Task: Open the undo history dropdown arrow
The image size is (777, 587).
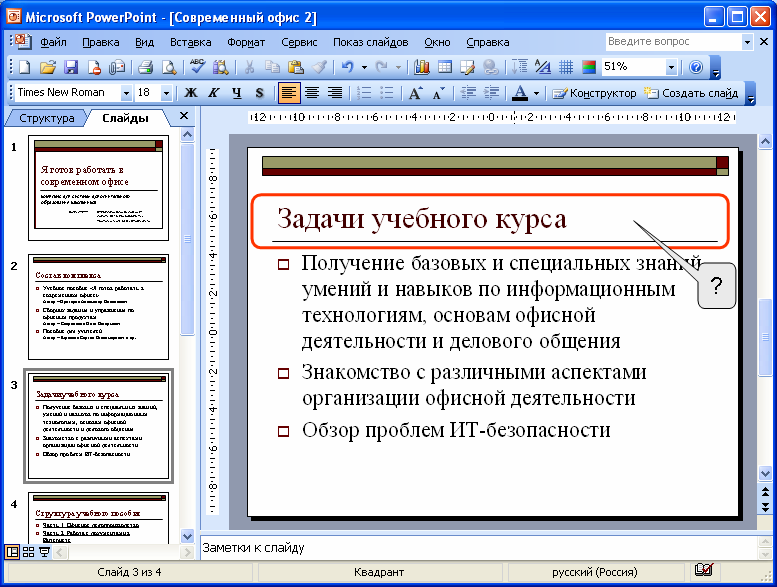Action: pyautogui.click(x=364, y=67)
